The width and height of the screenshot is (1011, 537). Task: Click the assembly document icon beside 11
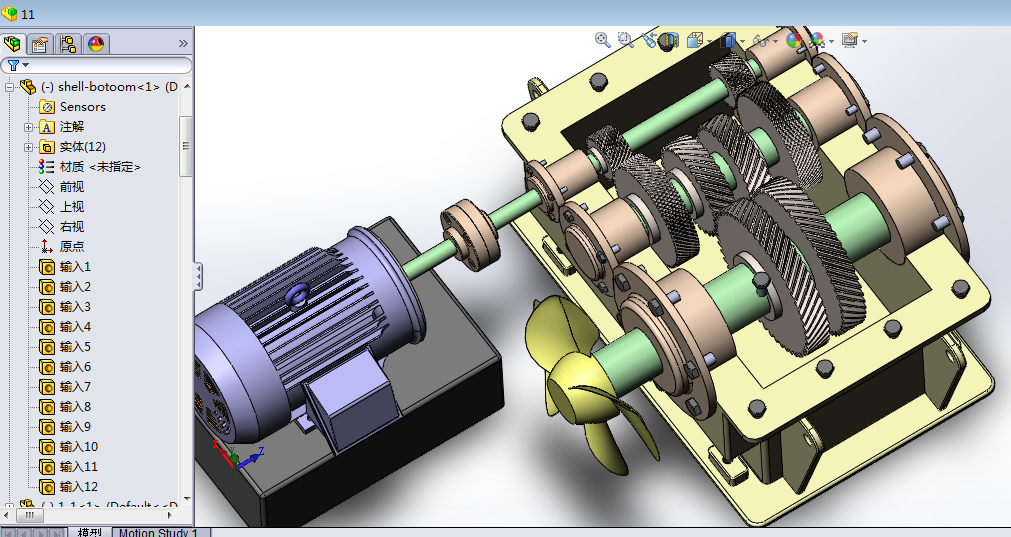point(10,14)
